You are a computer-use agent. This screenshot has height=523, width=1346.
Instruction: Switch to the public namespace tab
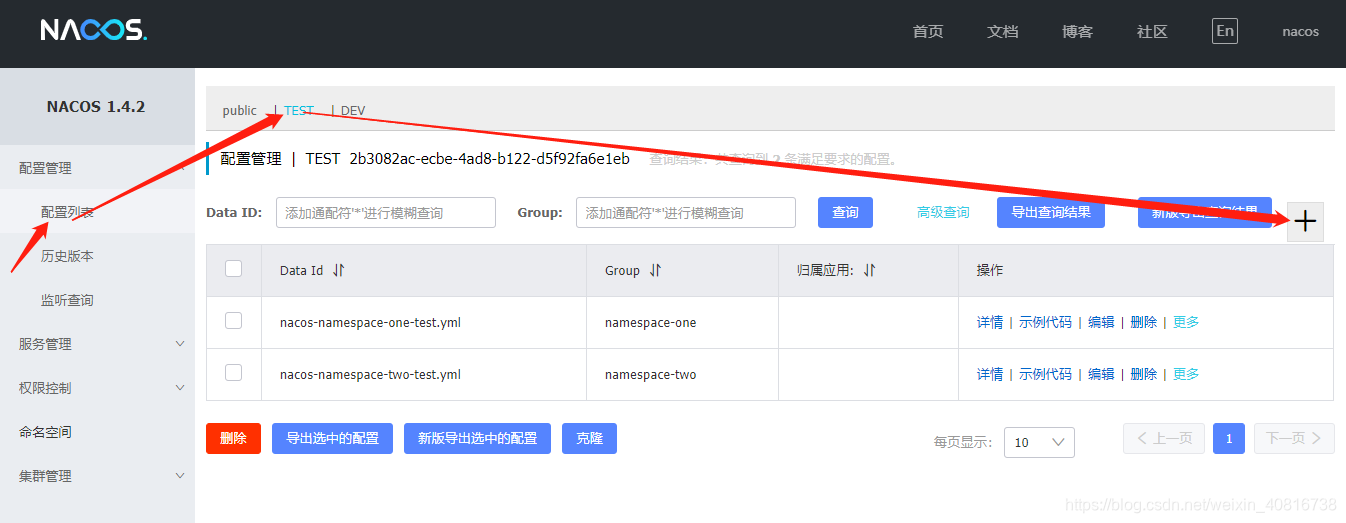240,110
